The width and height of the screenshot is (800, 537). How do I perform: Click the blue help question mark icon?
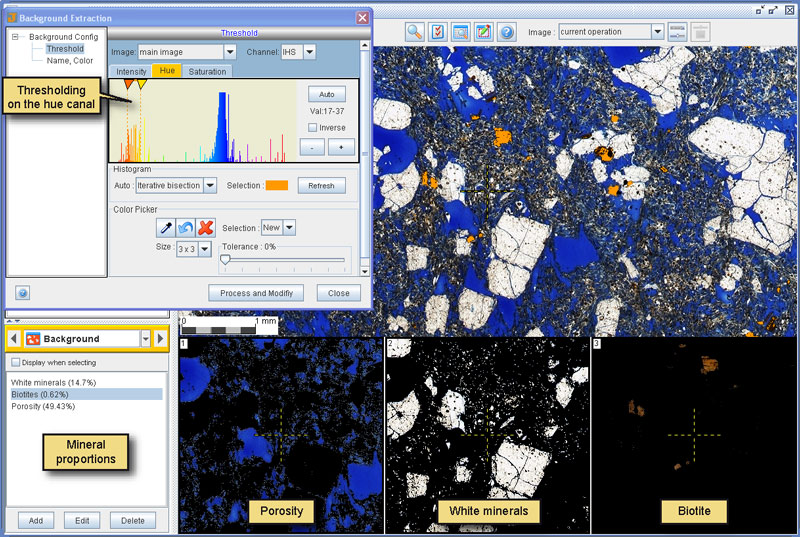pos(507,32)
